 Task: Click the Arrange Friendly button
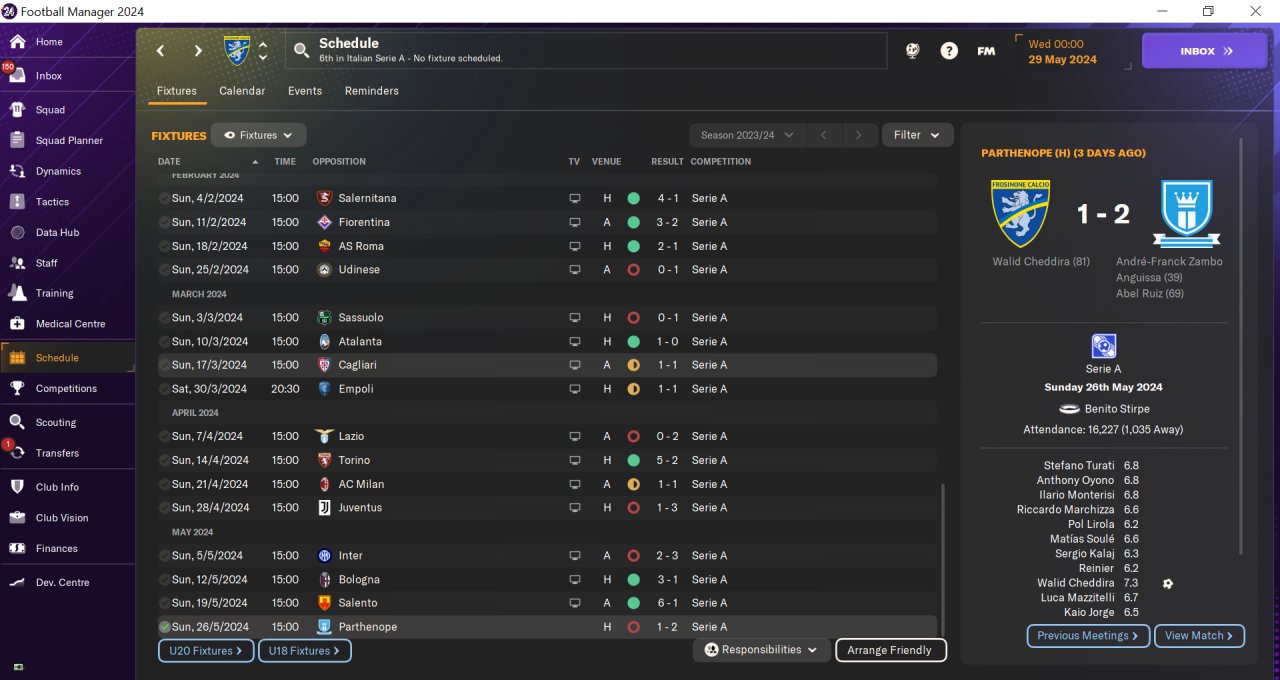click(890, 650)
